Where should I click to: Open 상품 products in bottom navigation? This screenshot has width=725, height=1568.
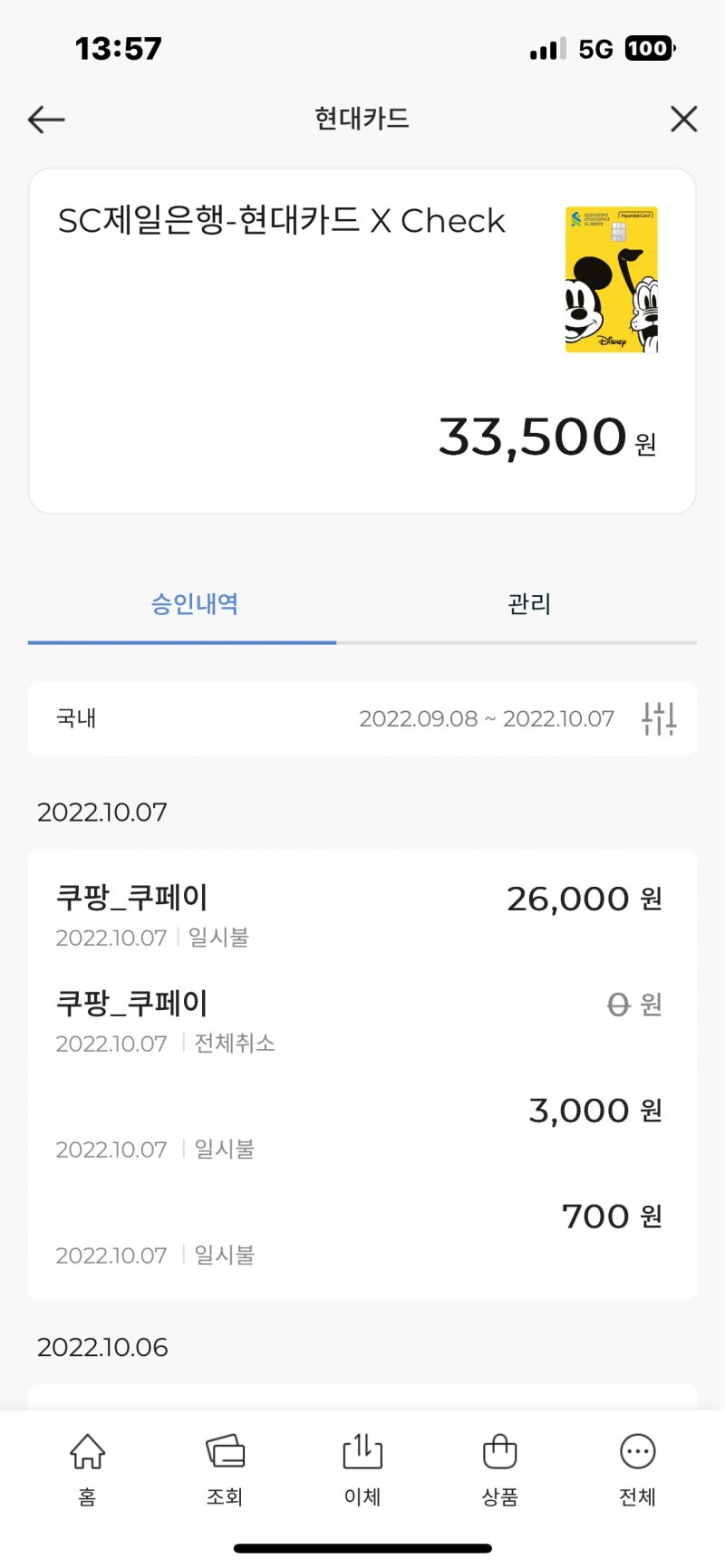pyautogui.click(x=499, y=1468)
